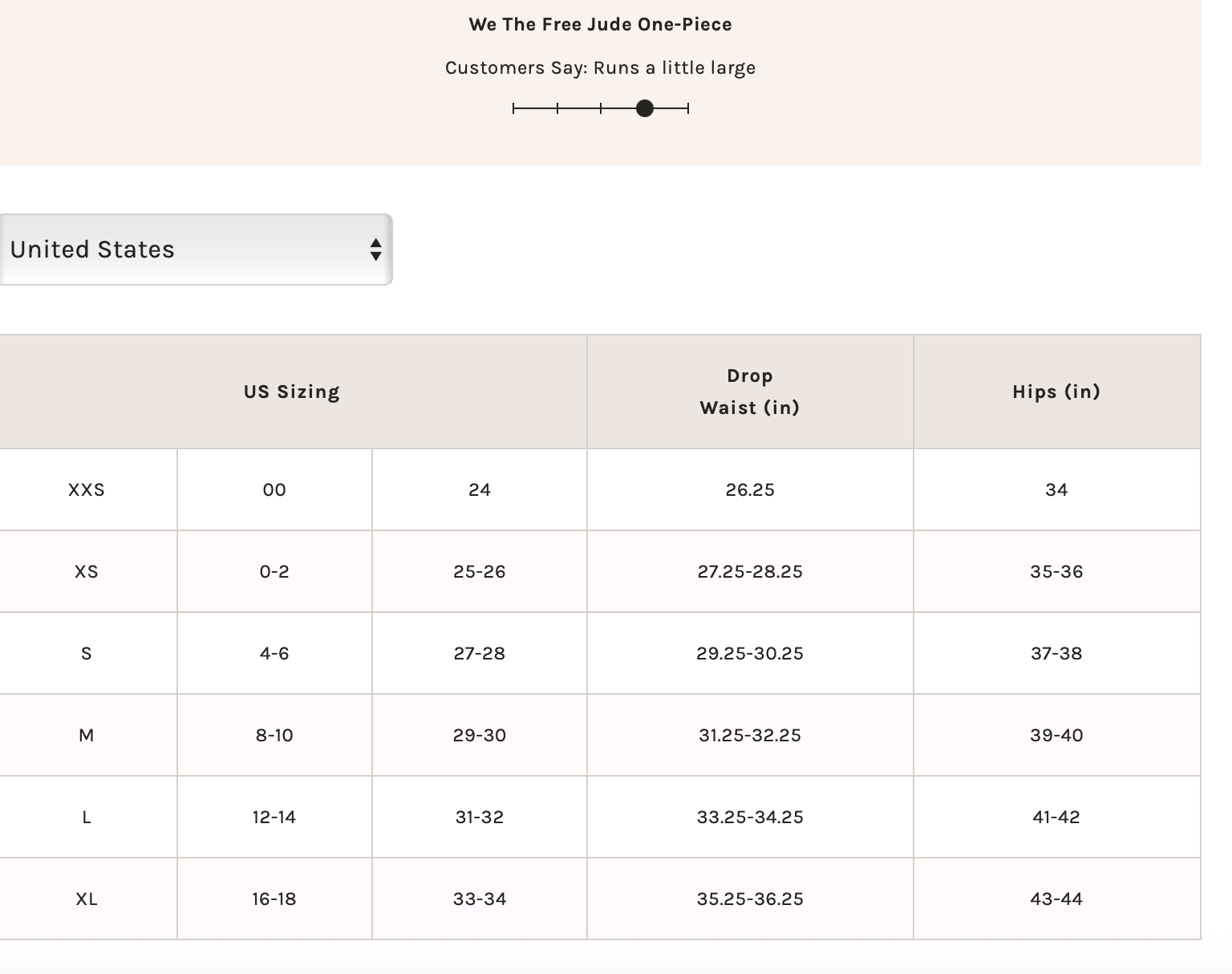Click the '35.25-36.25' drop waist cell

coord(750,899)
